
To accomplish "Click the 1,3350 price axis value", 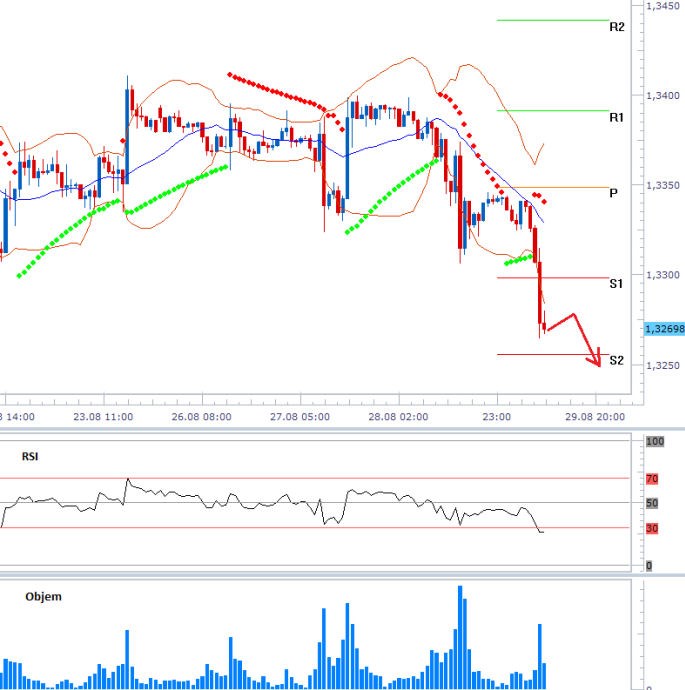I will pos(663,185).
